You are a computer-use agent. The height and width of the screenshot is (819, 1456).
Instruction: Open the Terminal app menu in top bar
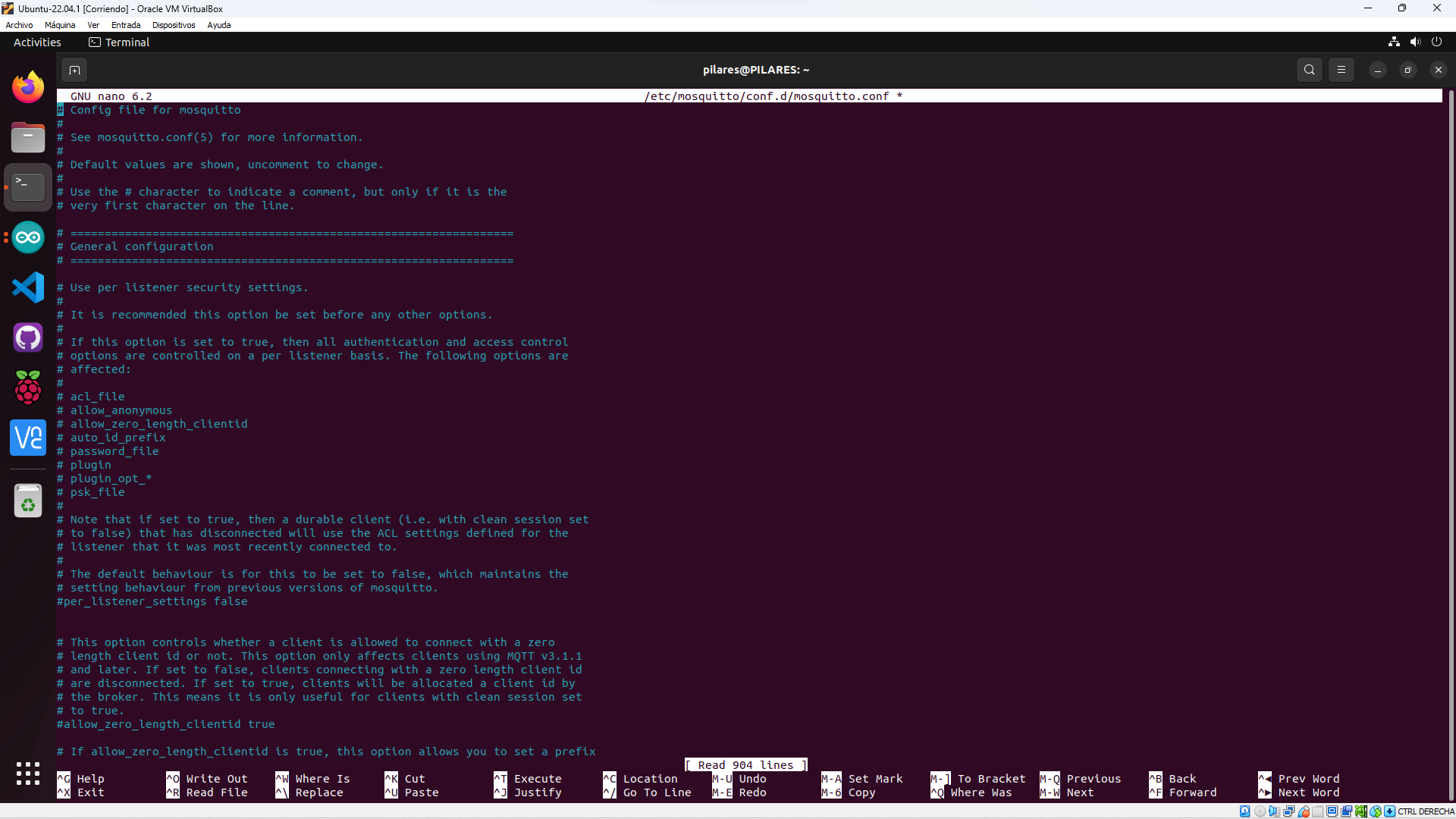pyautogui.click(x=119, y=42)
